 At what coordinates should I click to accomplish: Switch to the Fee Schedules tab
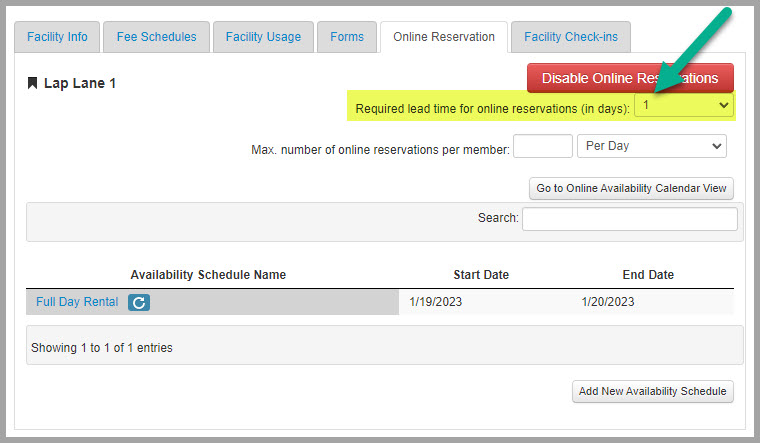pyautogui.click(x=155, y=37)
